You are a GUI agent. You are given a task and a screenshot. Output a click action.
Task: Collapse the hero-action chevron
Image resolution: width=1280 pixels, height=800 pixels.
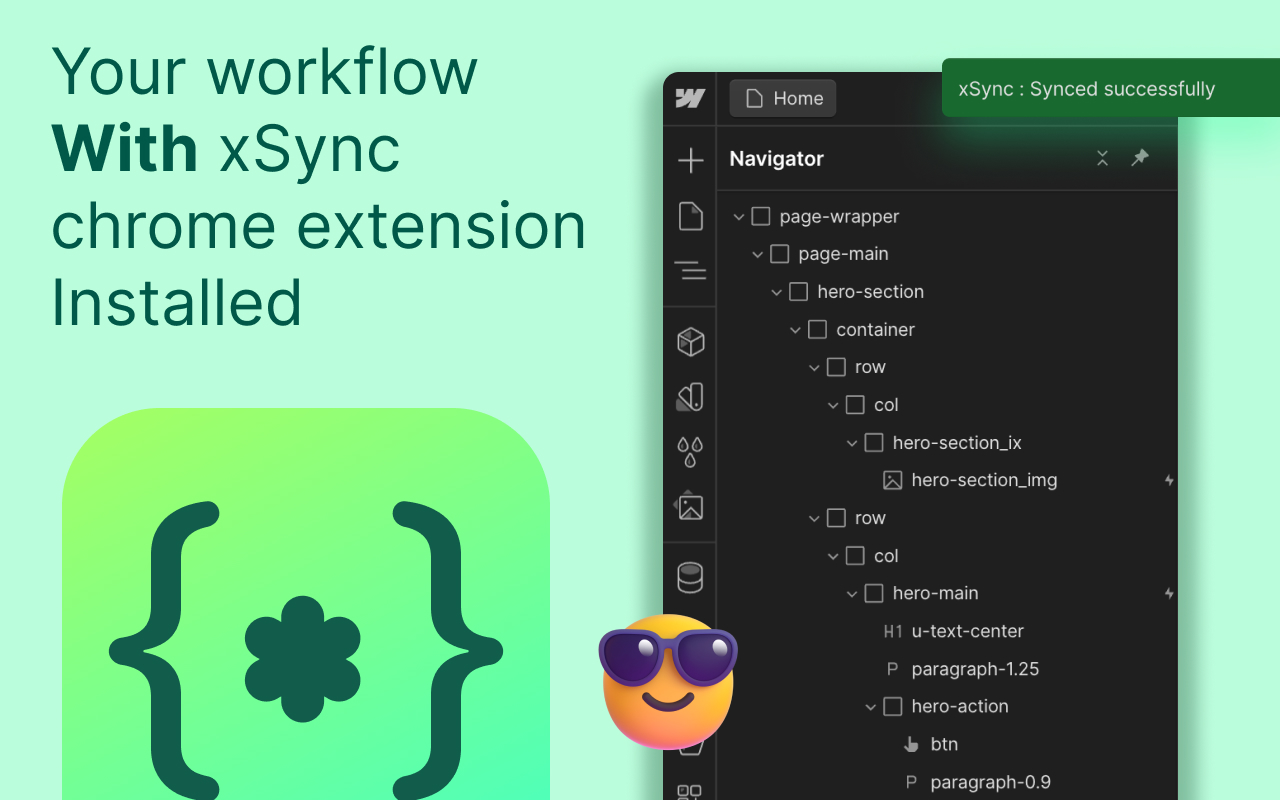(871, 707)
